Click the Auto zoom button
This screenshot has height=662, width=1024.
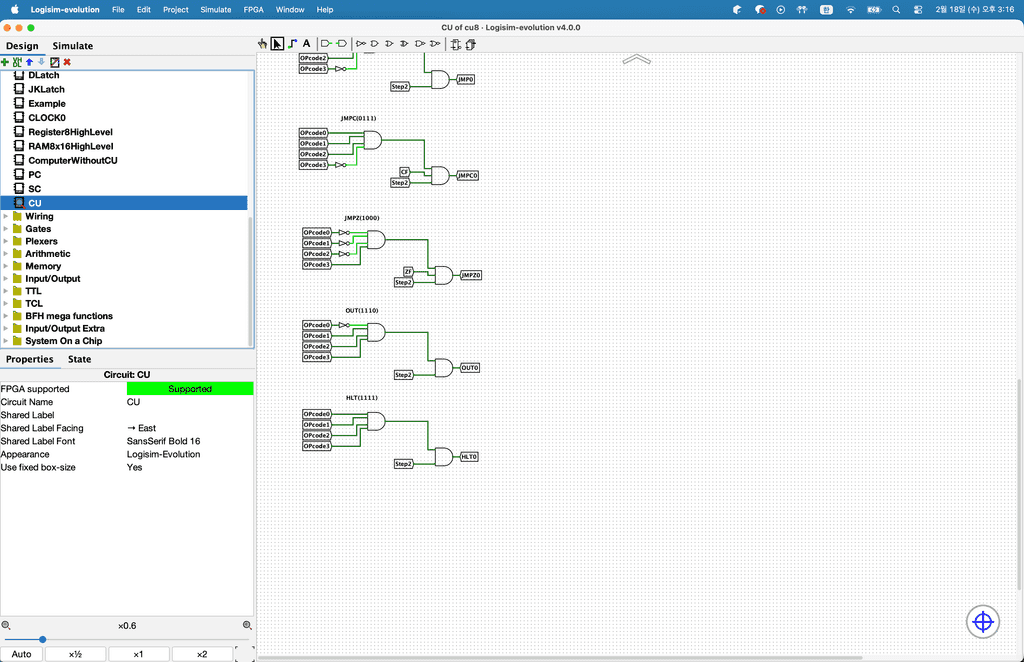(x=21, y=654)
